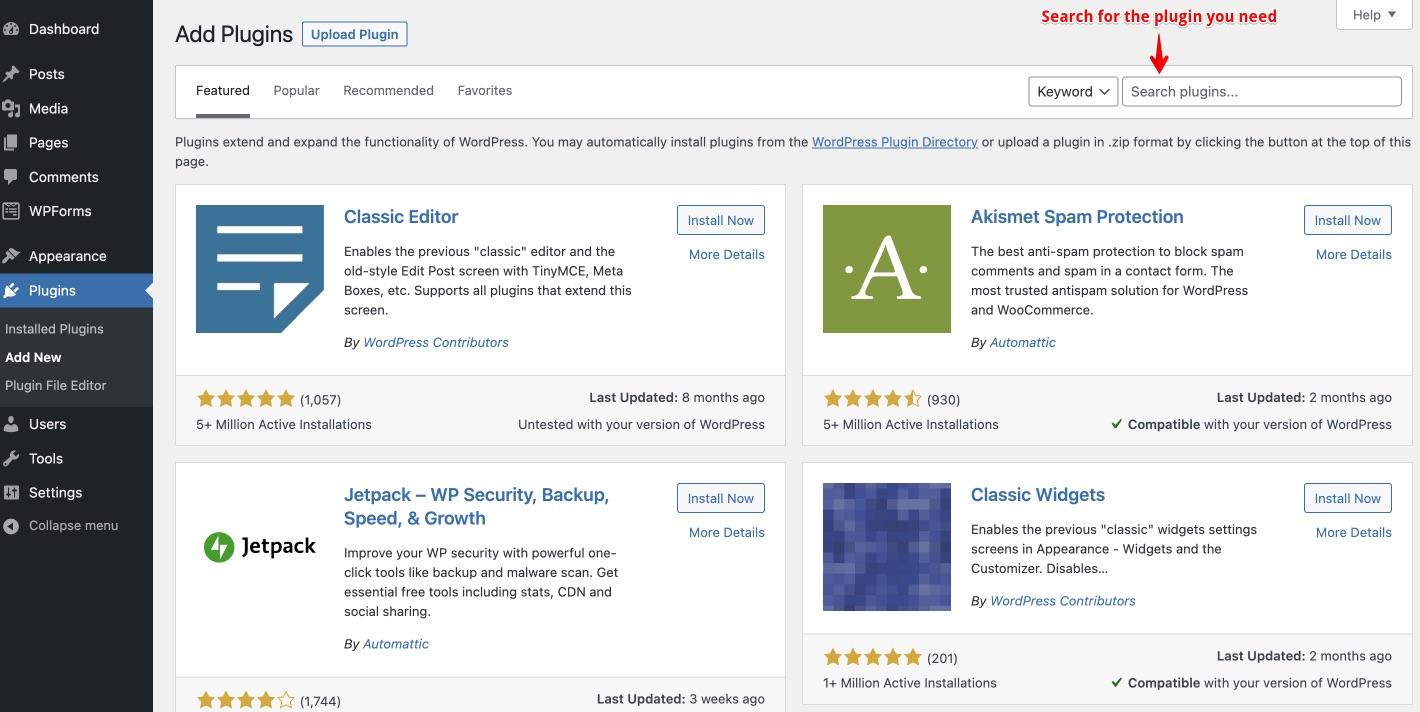
Task: Click Install Now for Classic Editor
Action: (x=720, y=220)
